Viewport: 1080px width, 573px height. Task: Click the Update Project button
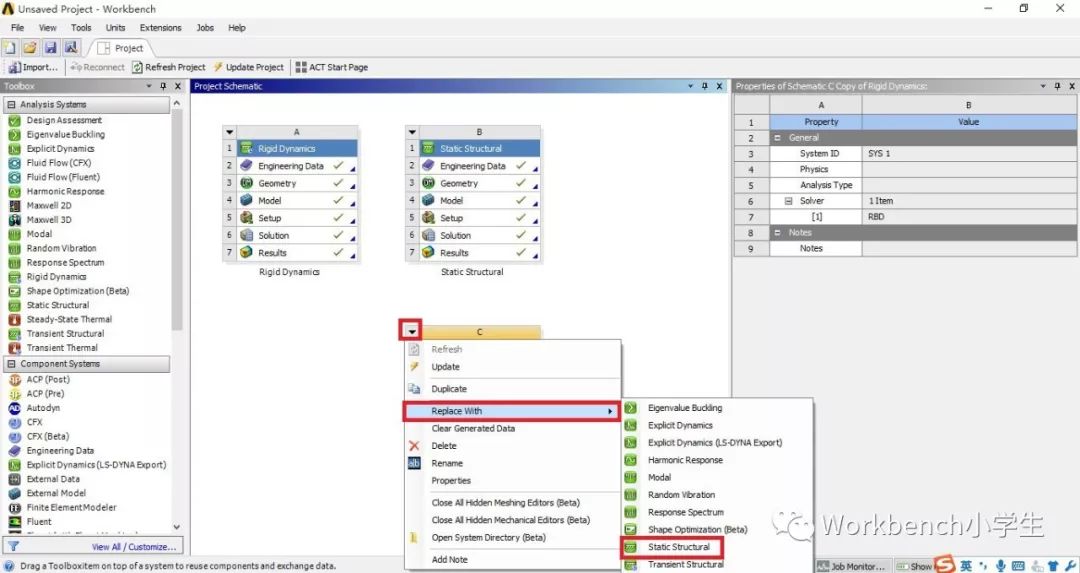pyautogui.click(x=248, y=67)
